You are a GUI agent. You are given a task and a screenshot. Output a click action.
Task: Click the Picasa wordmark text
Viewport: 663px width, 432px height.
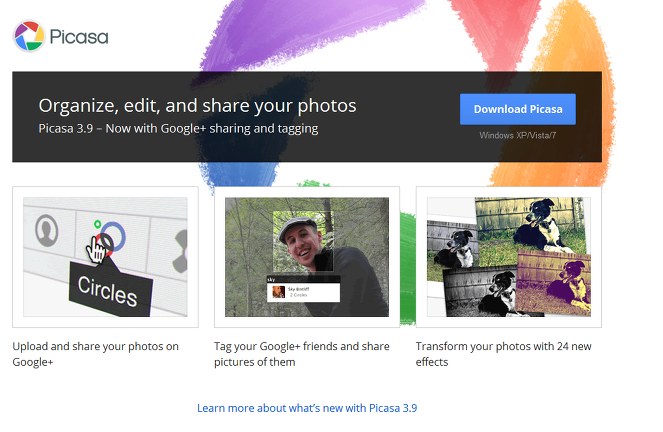click(79, 37)
